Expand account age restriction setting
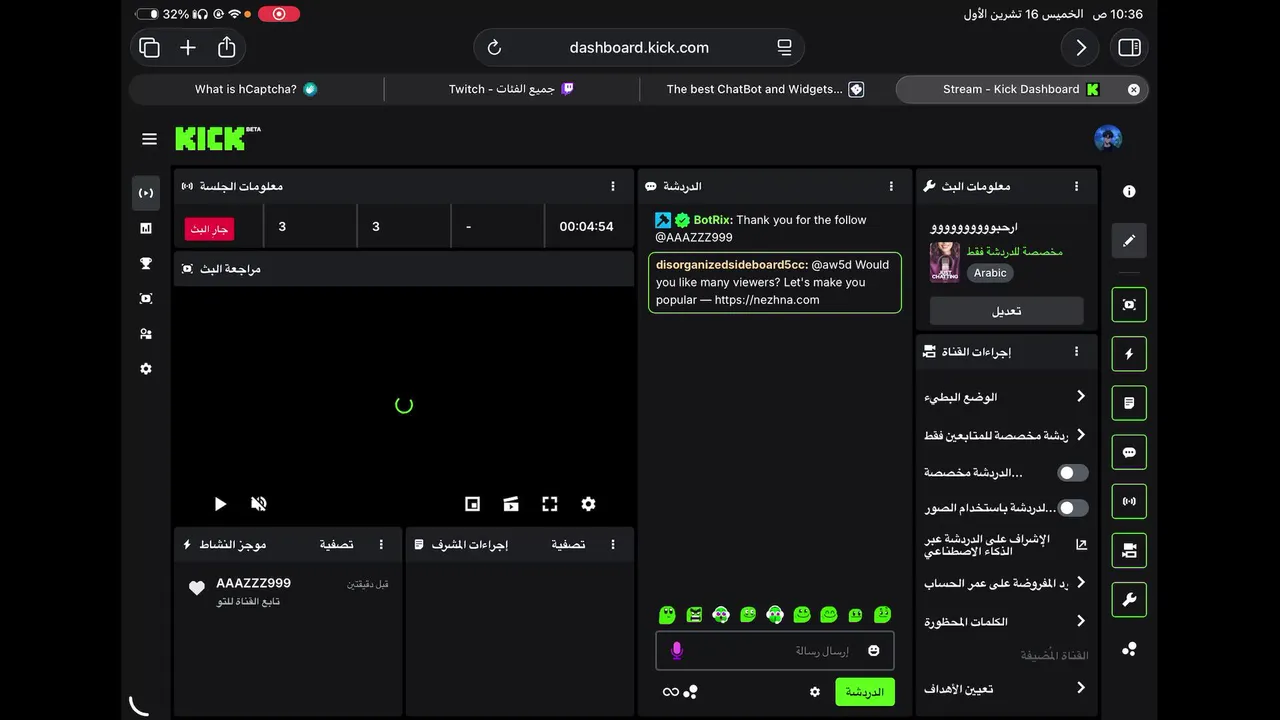 click(1005, 583)
